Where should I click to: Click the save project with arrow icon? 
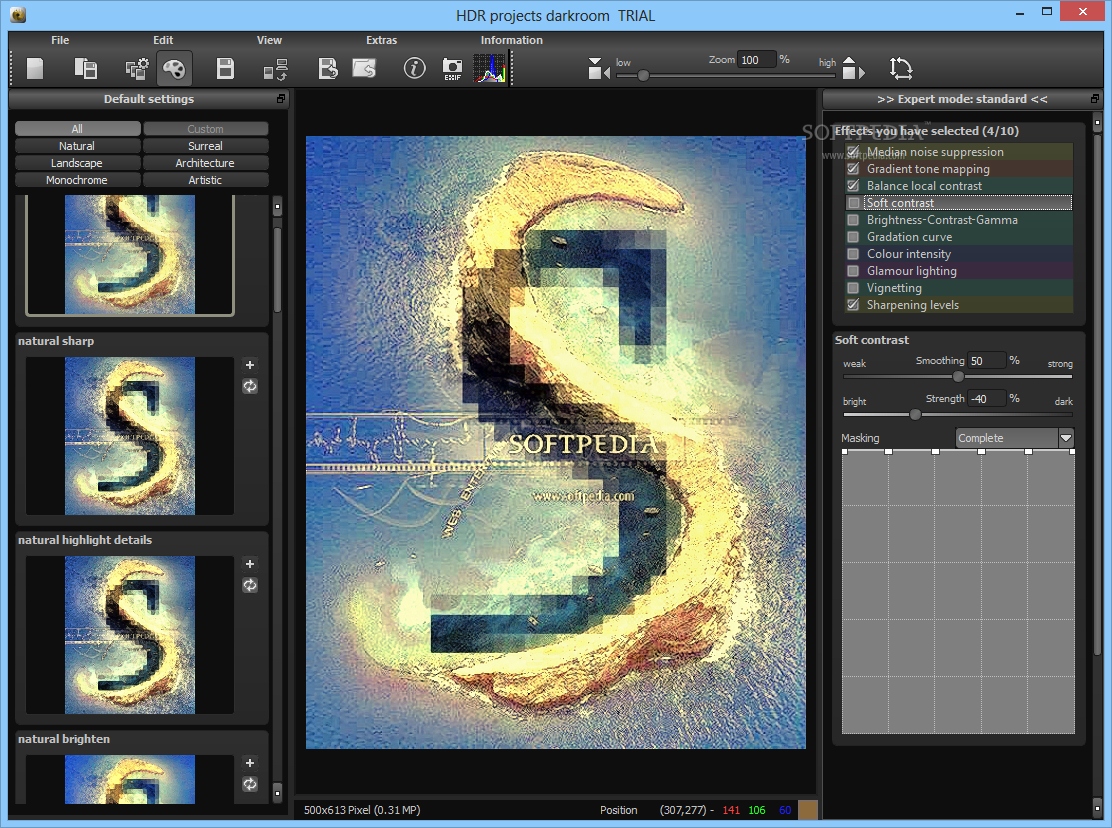(x=328, y=69)
